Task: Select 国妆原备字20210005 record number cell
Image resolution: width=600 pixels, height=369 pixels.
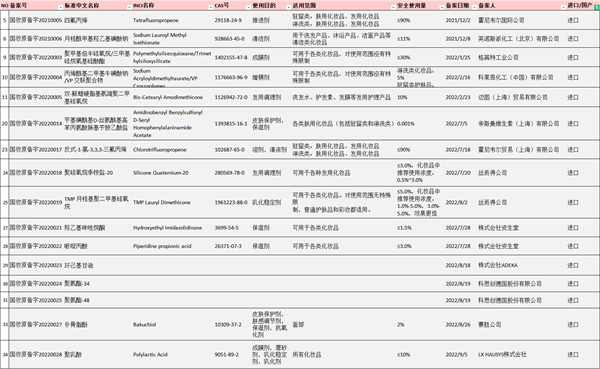Action: (36, 20)
